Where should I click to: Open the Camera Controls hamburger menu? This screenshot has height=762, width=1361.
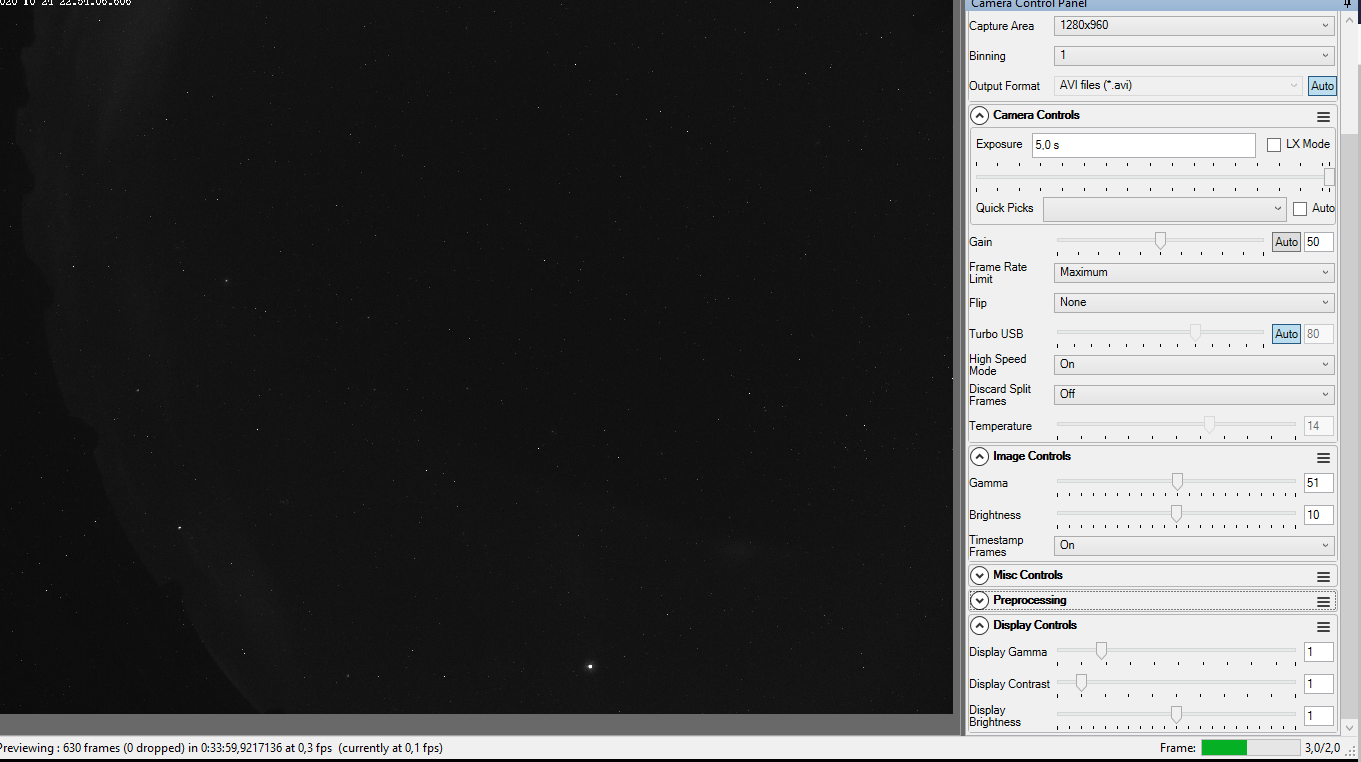coord(1323,116)
